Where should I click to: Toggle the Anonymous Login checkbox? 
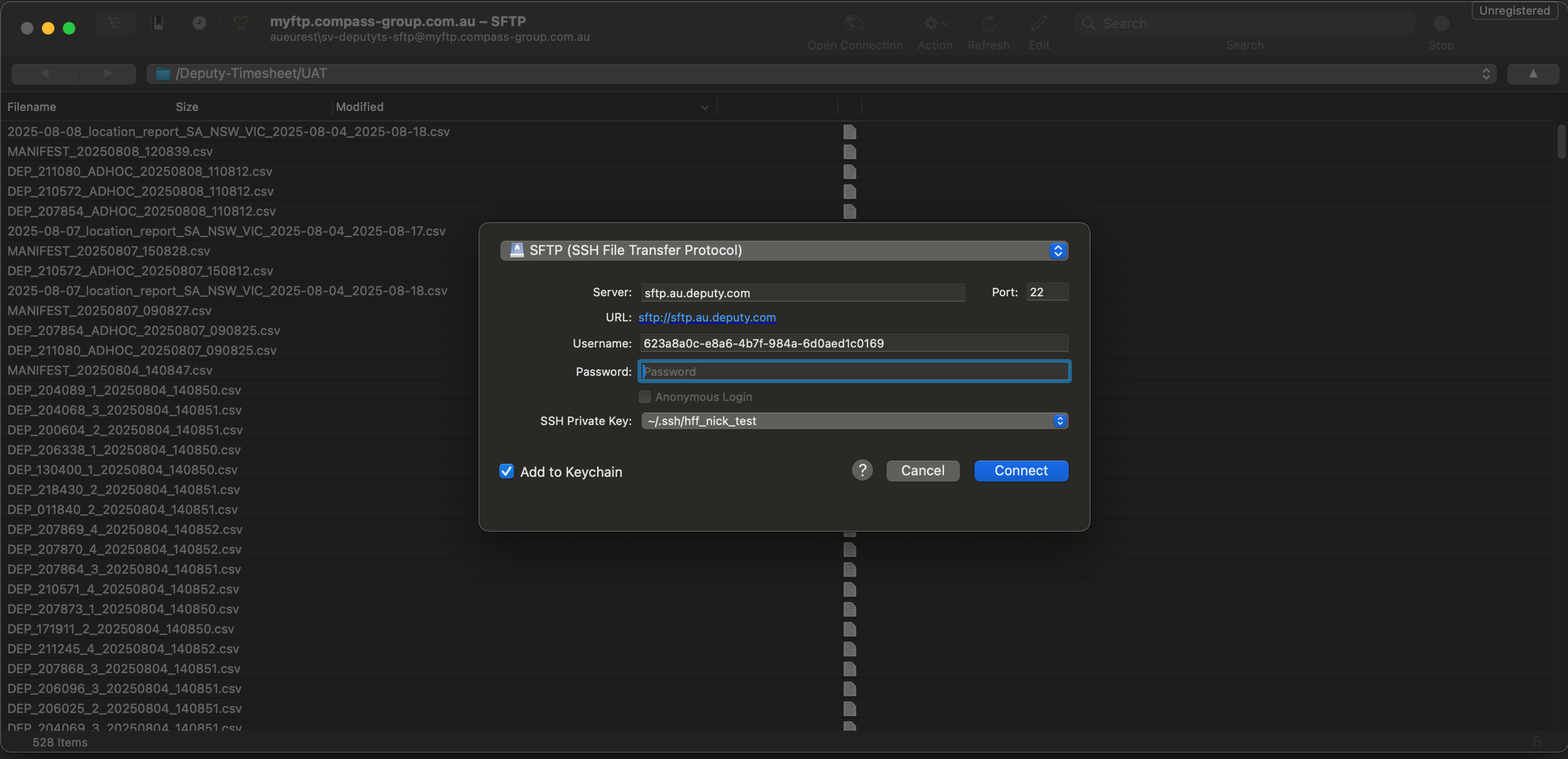pos(644,397)
